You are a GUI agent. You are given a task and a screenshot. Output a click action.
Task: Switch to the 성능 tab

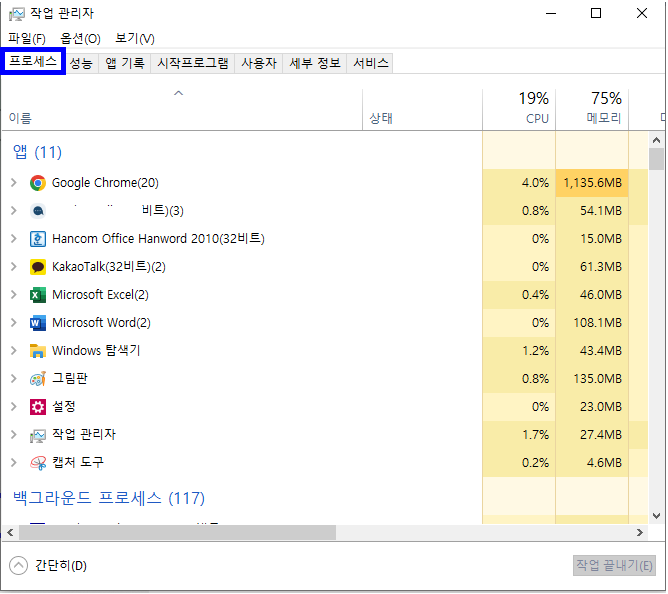[x=81, y=63]
